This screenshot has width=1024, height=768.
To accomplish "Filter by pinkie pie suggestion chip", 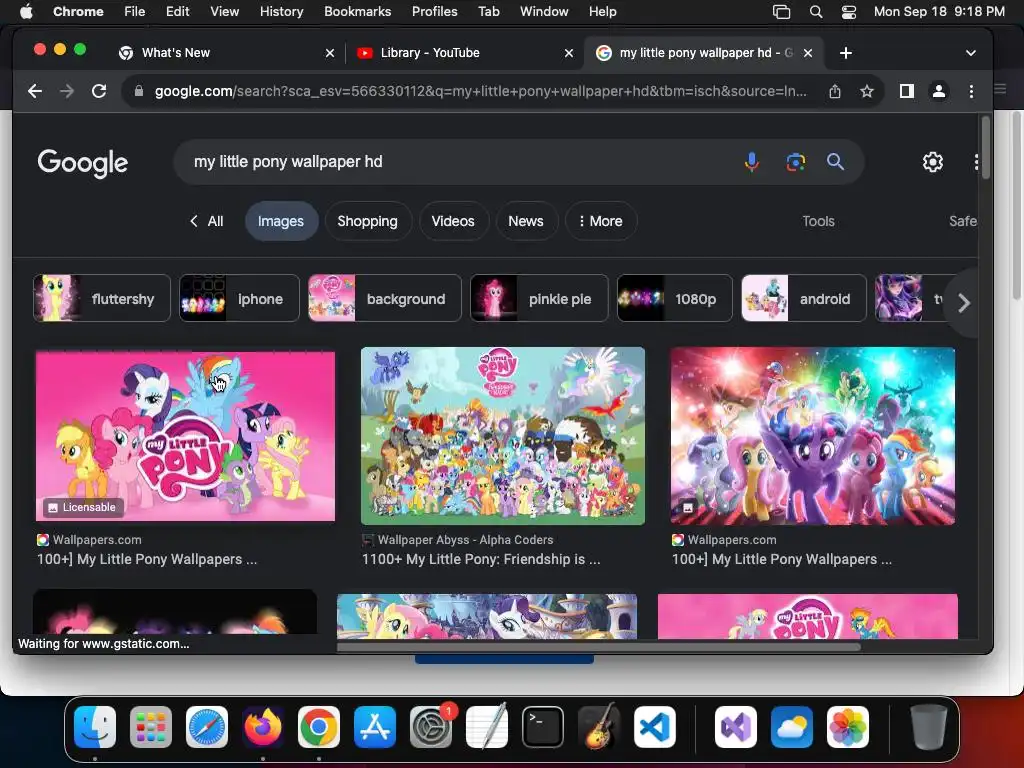I will tap(539, 299).
